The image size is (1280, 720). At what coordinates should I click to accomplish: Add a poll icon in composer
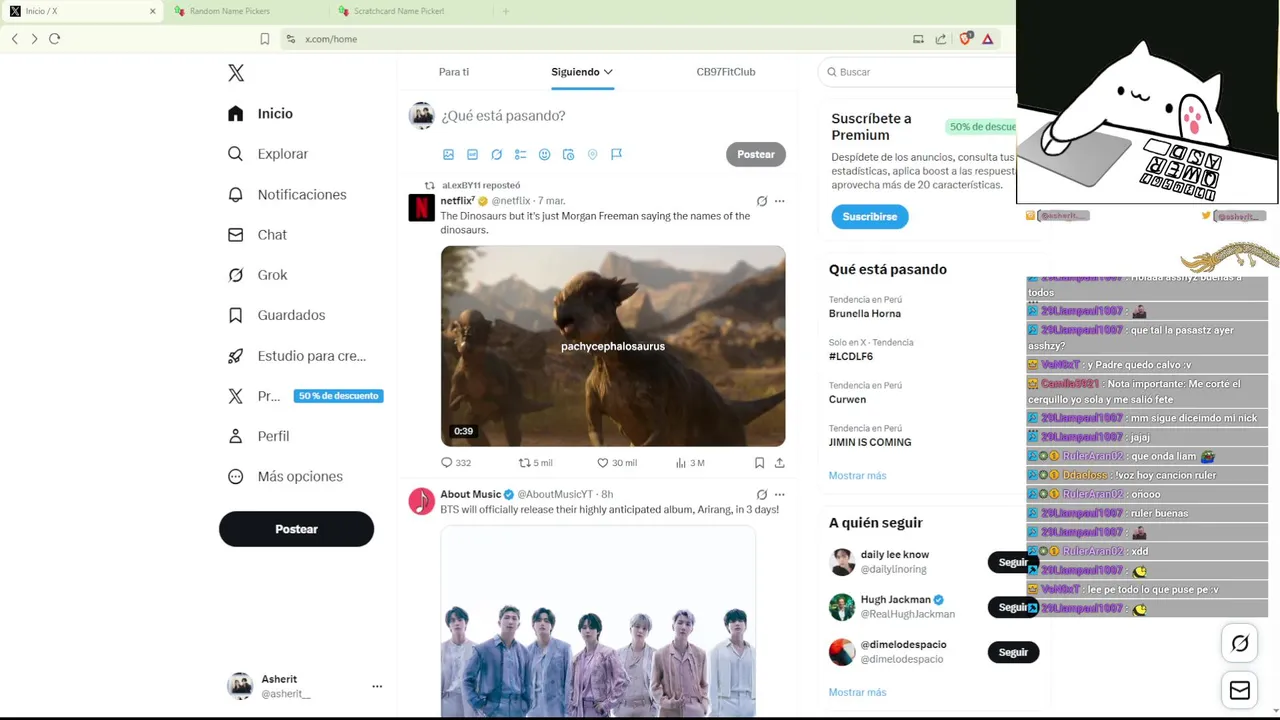520,154
